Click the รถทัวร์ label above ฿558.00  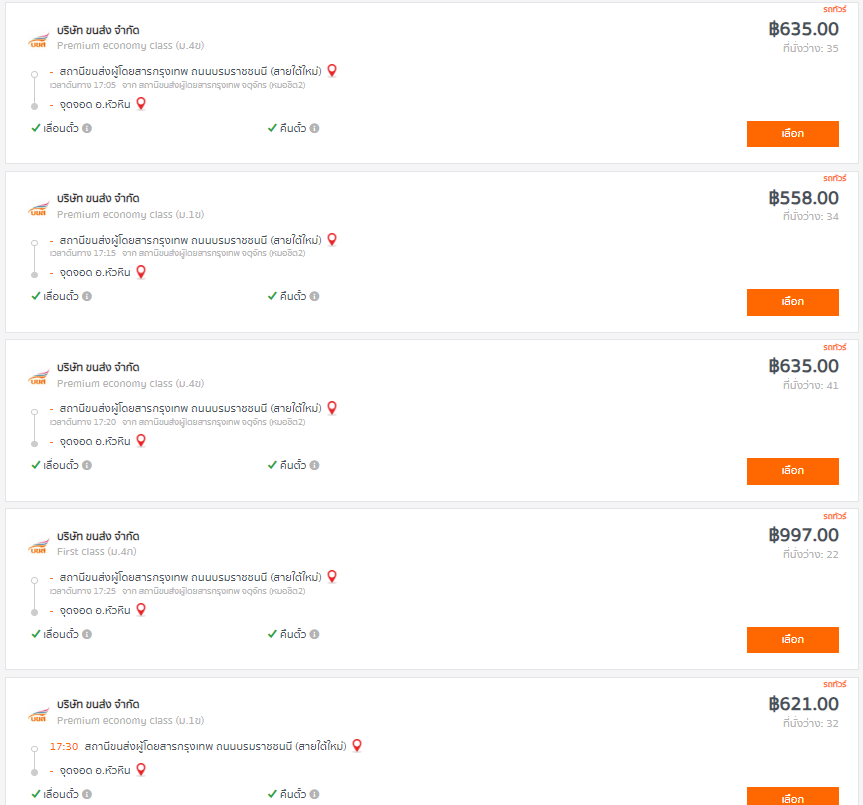[x=834, y=178]
